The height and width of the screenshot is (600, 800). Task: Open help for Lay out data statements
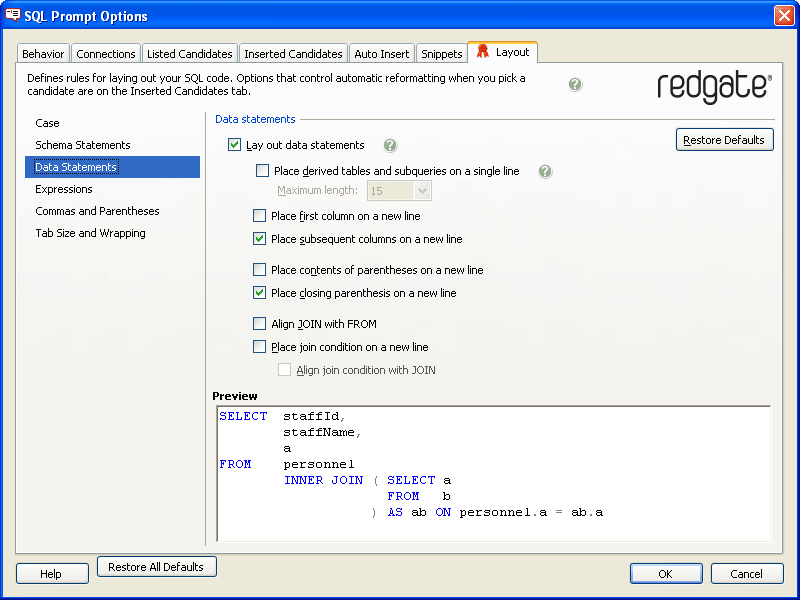(x=390, y=145)
